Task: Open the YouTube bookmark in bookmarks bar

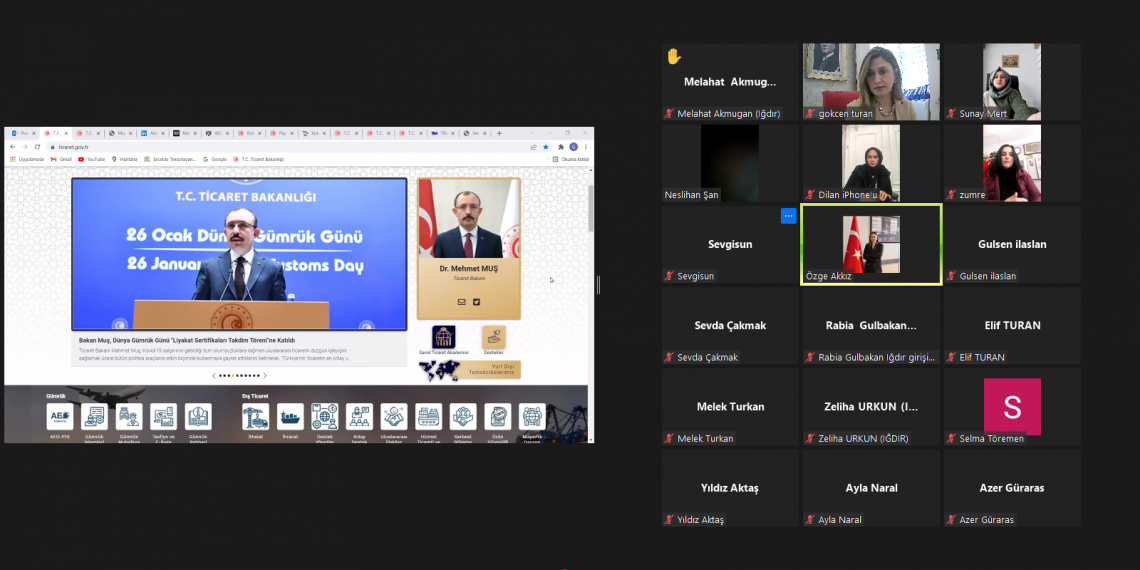Action: click(x=92, y=159)
